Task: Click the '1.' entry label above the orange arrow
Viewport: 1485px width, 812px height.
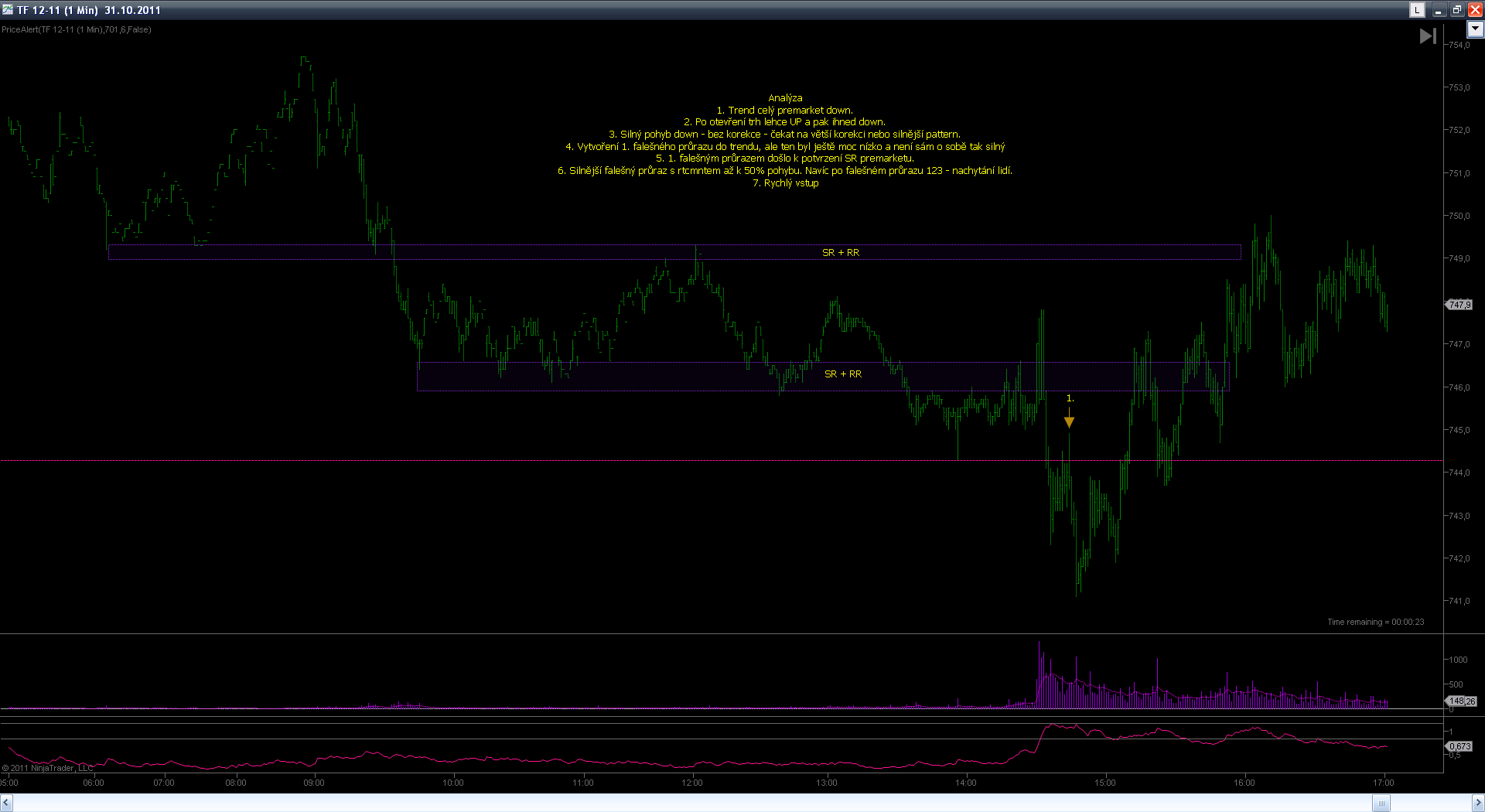Action: click(x=1070, y=398)
